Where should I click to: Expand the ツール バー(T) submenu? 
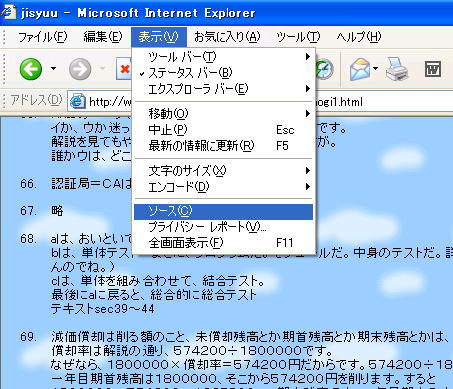(223, 57)
